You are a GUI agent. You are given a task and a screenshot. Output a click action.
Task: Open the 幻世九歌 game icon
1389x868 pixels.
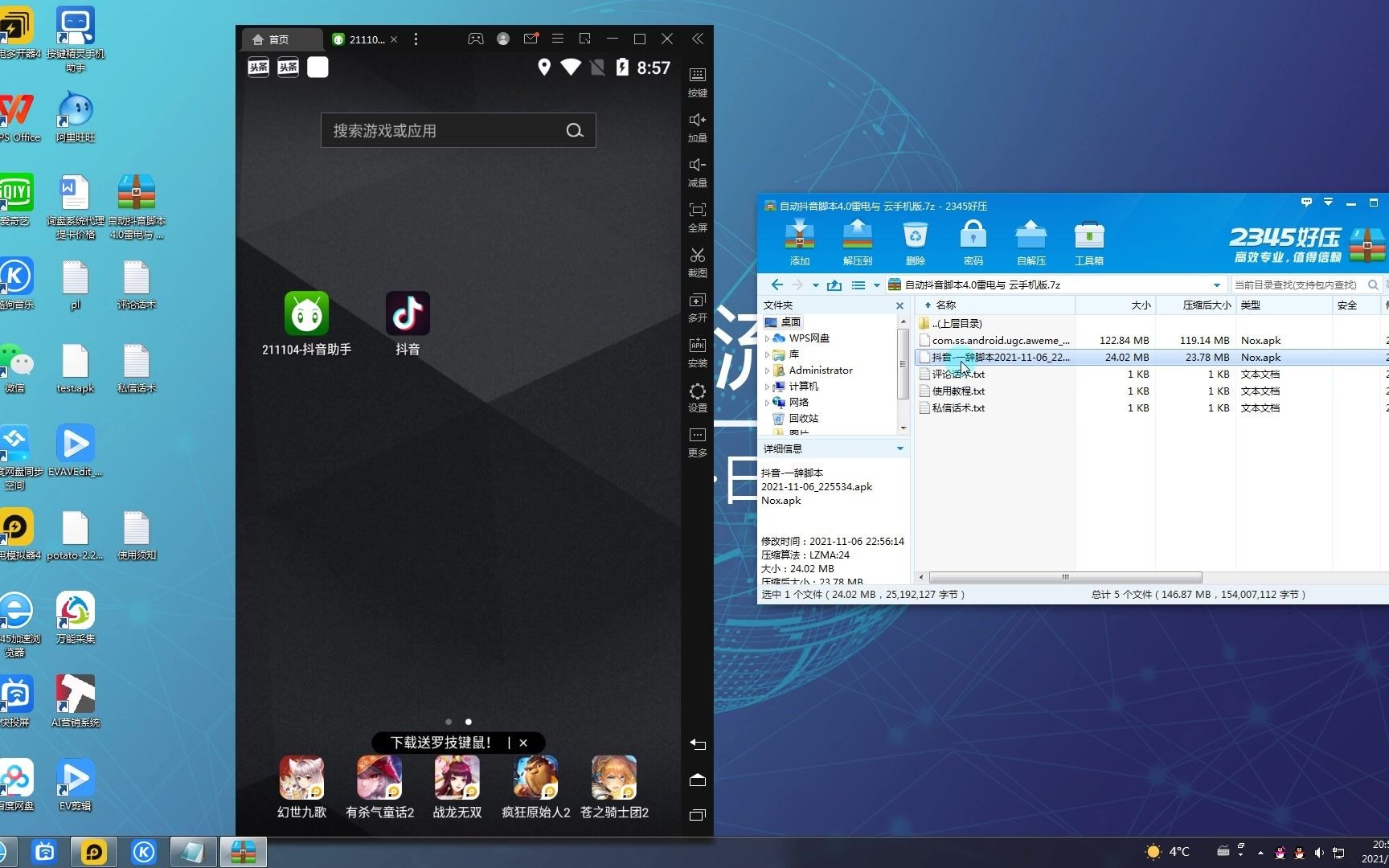click(x=302, y=778)
